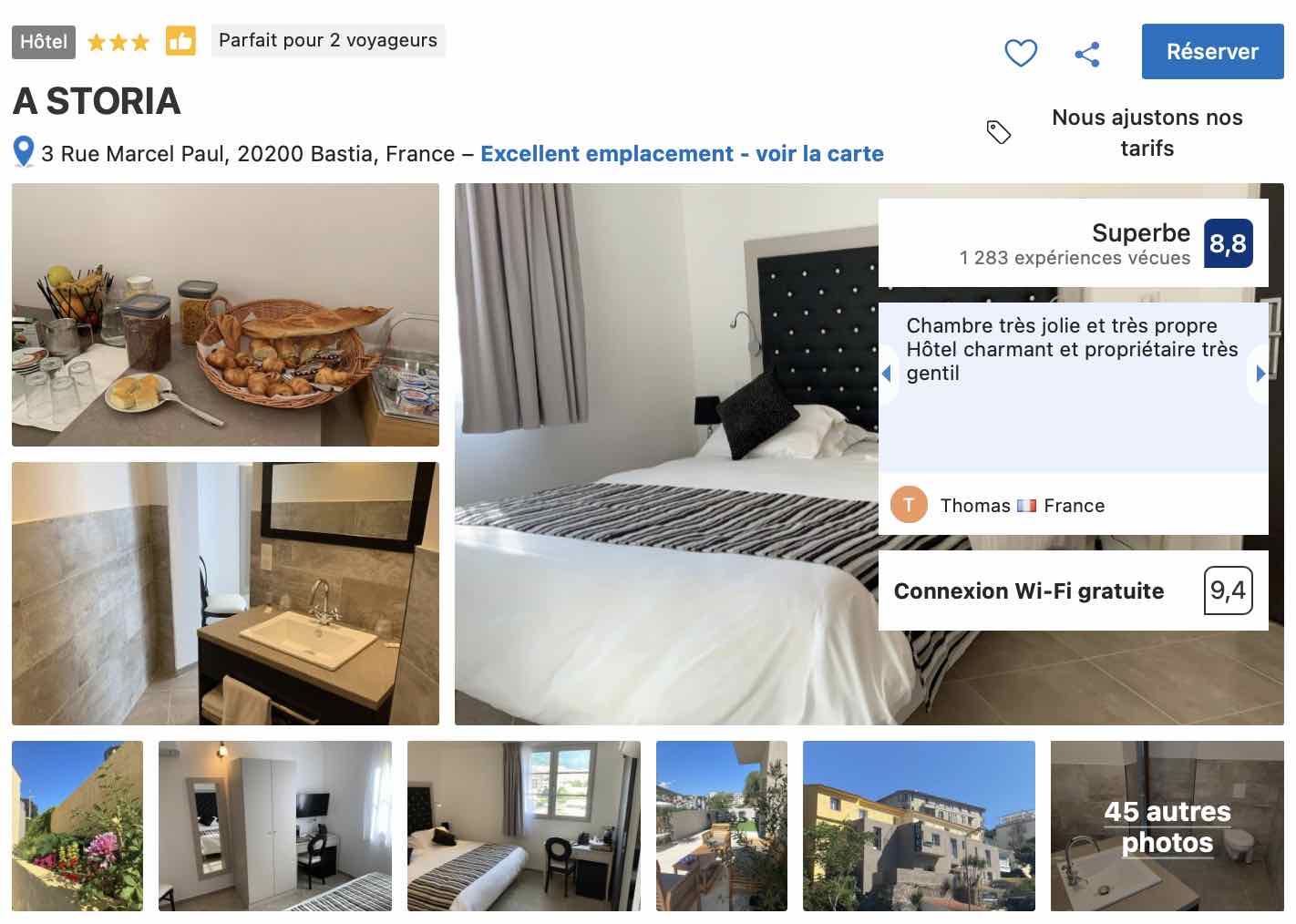This screenshot has width=1296, height=924.
Task: Click the yellow thumbs-up badge
Action: click(x=180, y=41)
